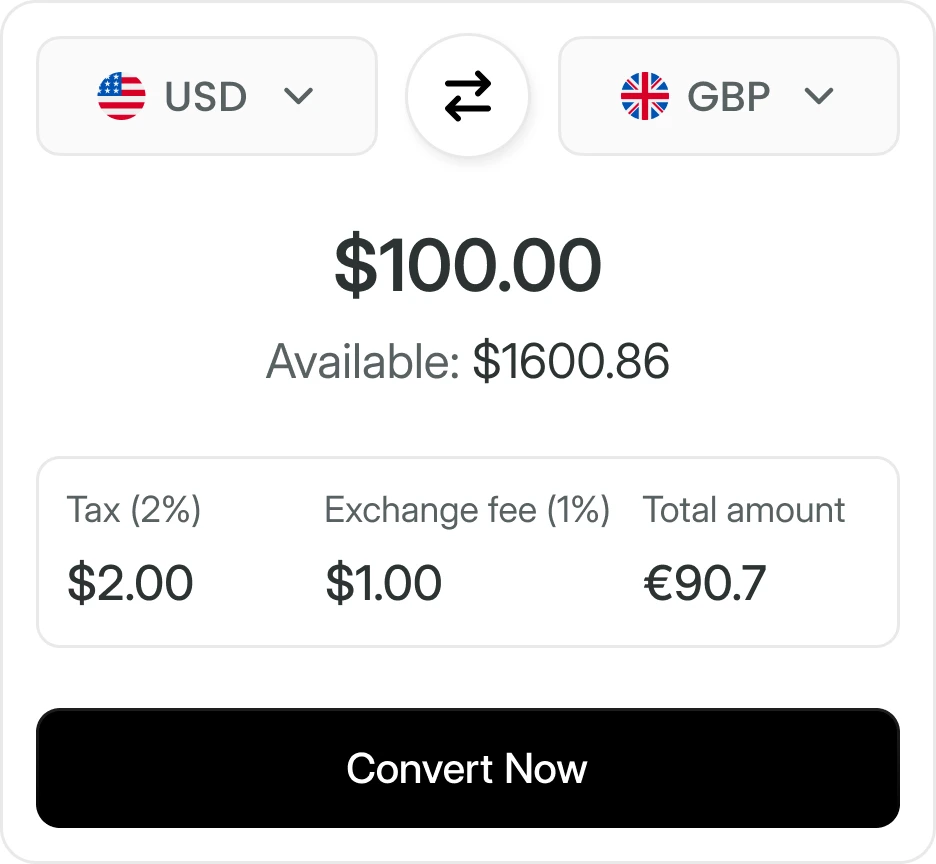This screenshot has height=864, width=936.
Task: Click the Union Jack beside GBP
Action: [644, 96]
